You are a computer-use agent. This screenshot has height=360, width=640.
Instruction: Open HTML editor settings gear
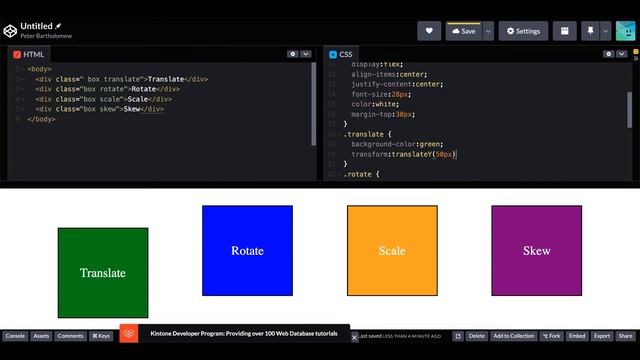[x=293, y=54]
